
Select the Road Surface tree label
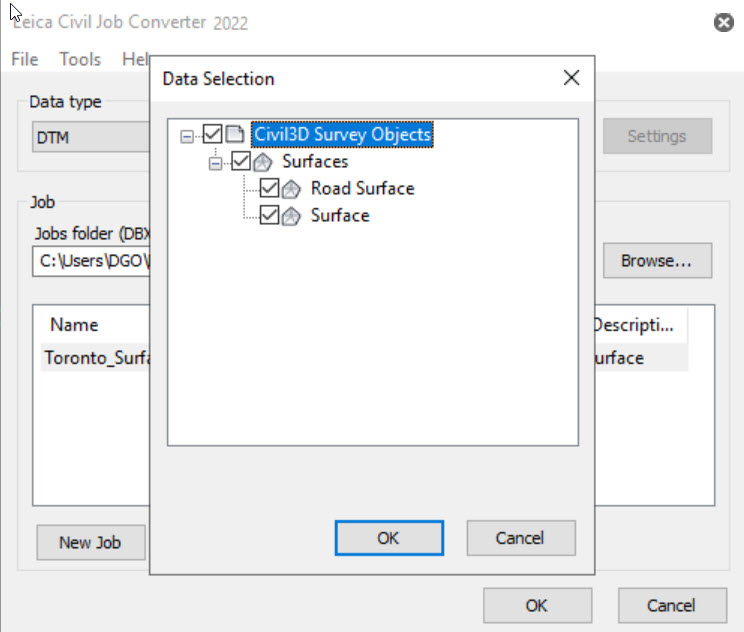pos(362,188)
